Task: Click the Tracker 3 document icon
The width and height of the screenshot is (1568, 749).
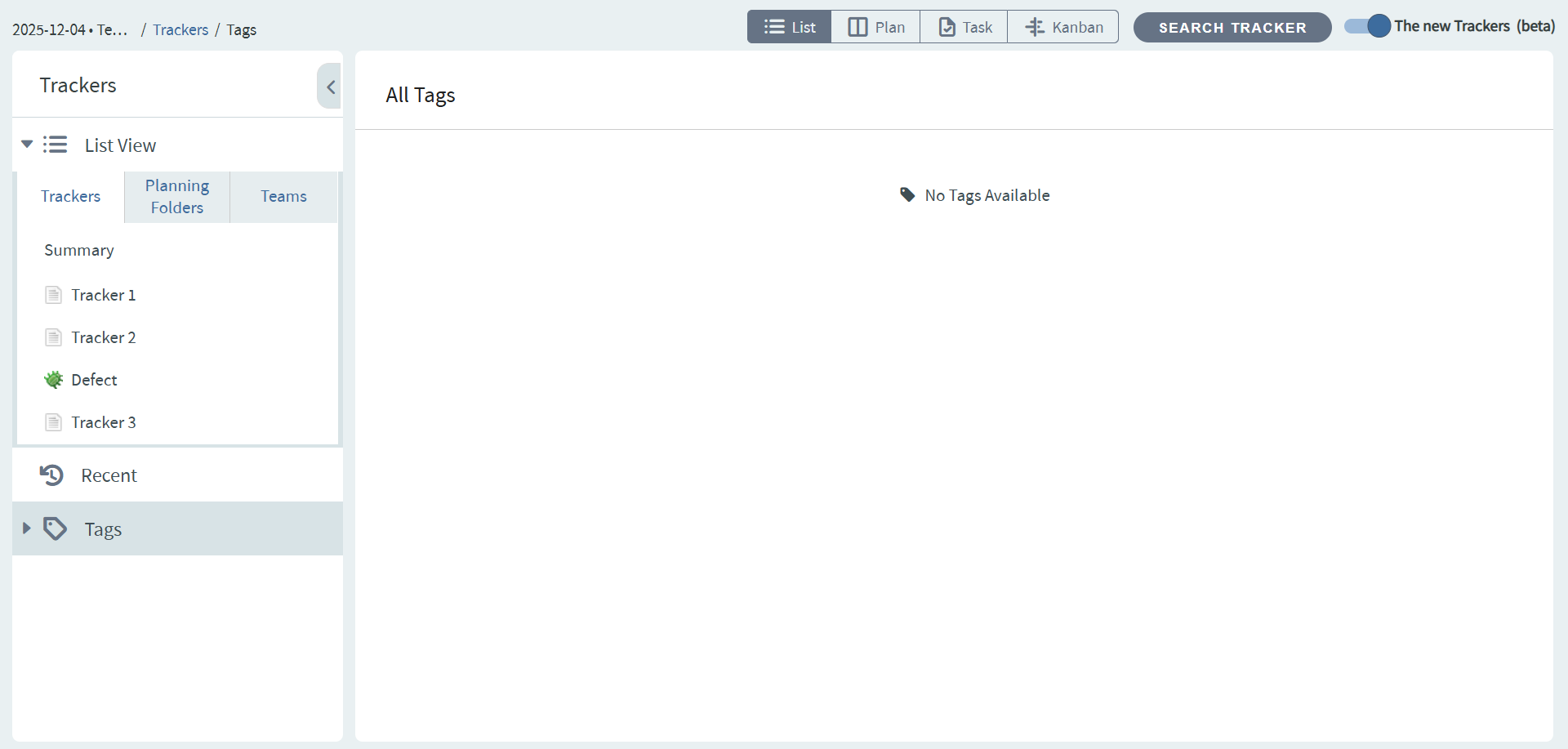Action: click(x=53, y=422)
